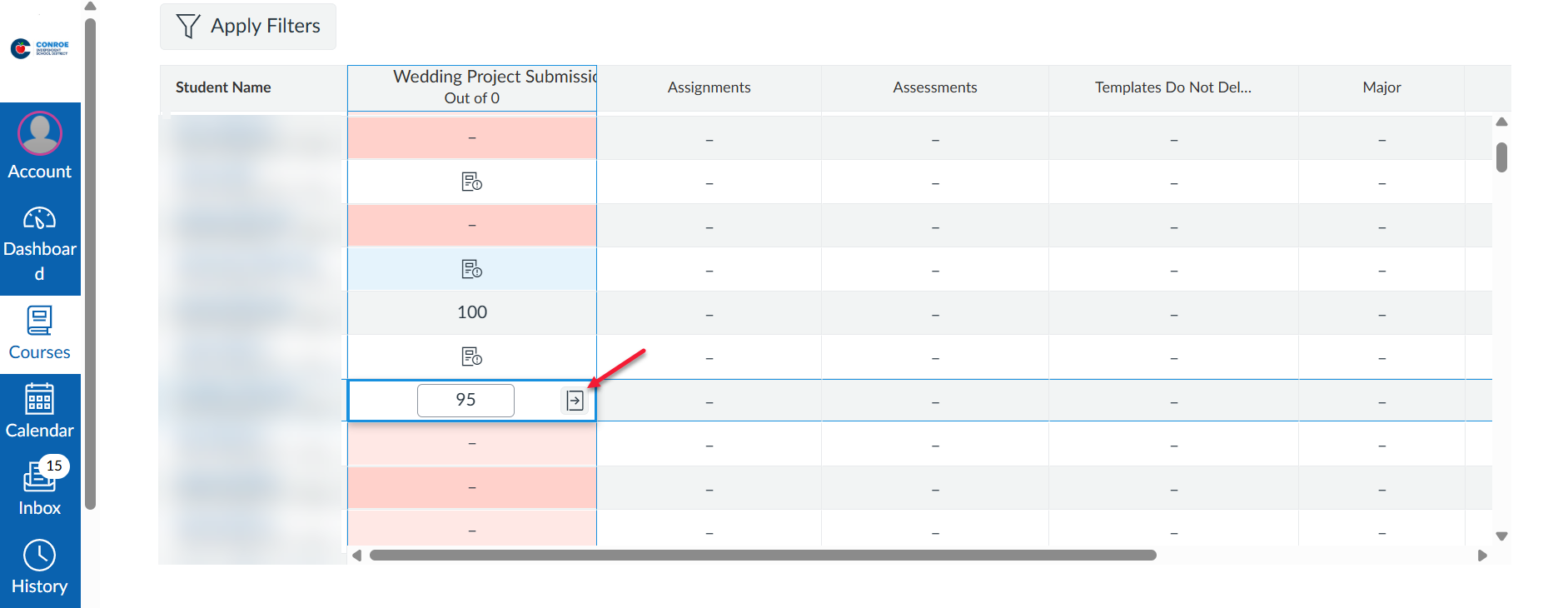The width and height of the screenshot is (1568, 608).
Task: Open the Courses menu
Action: click(40, 333)
